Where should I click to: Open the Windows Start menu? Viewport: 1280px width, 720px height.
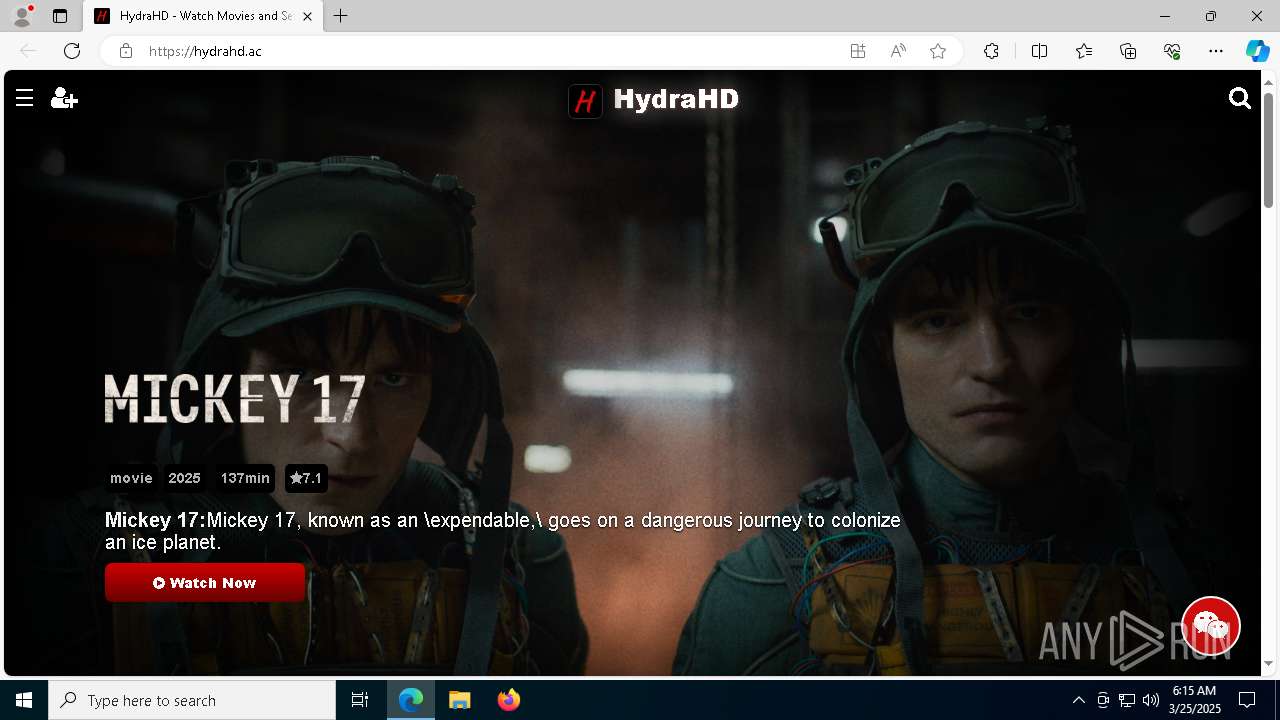[x=24, y=700]
